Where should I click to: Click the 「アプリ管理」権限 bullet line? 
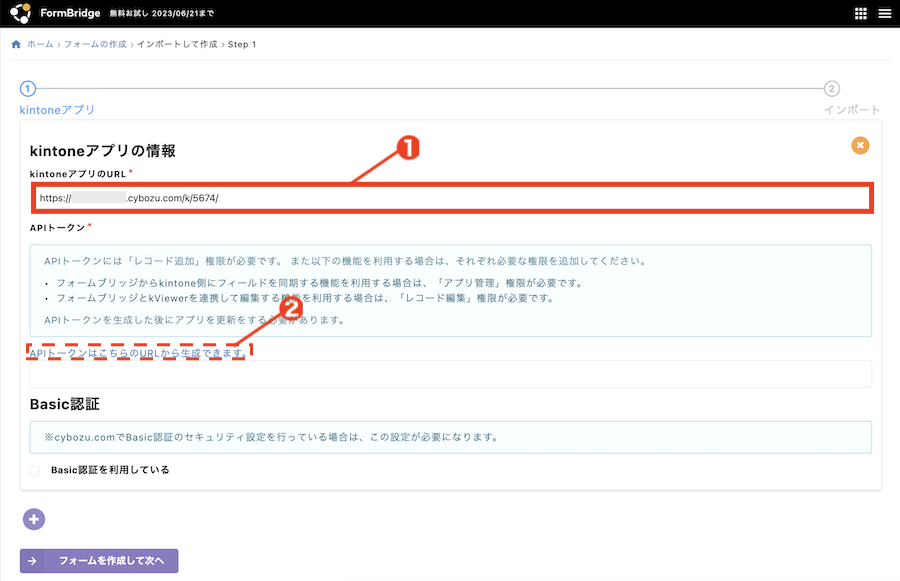tap(319, 283)
